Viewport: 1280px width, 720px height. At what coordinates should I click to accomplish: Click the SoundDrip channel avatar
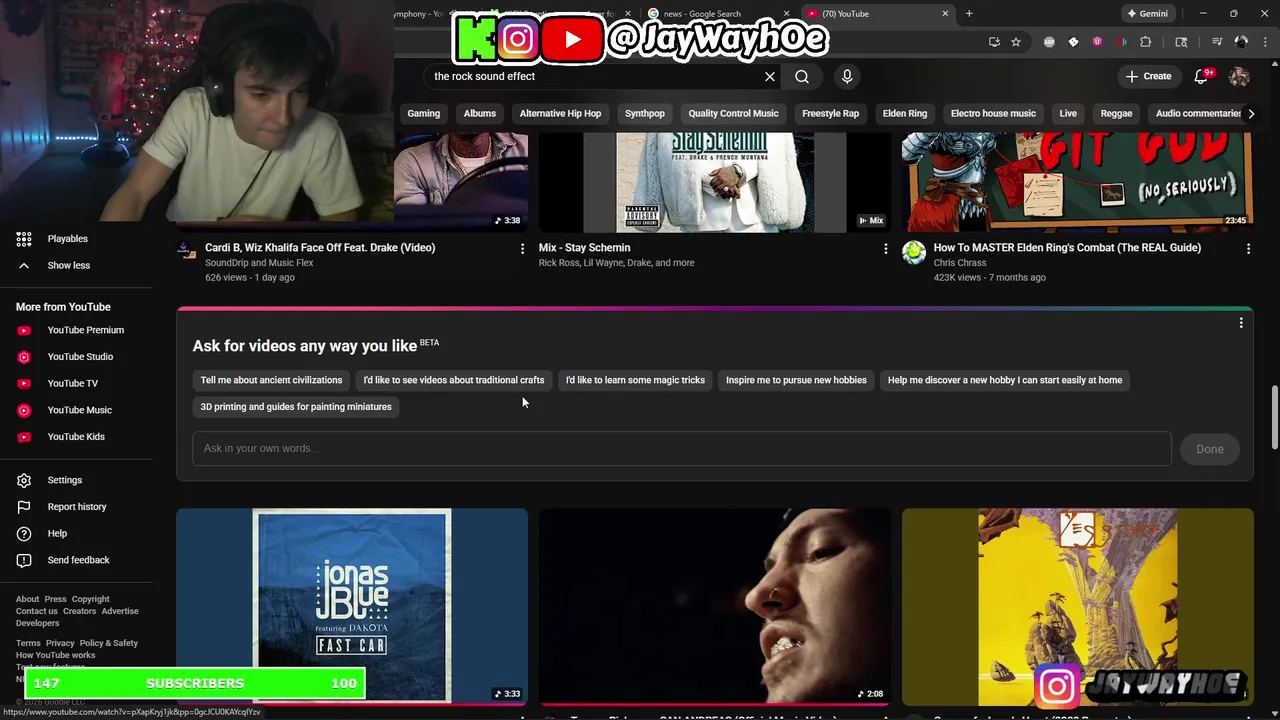click(187, 250)
